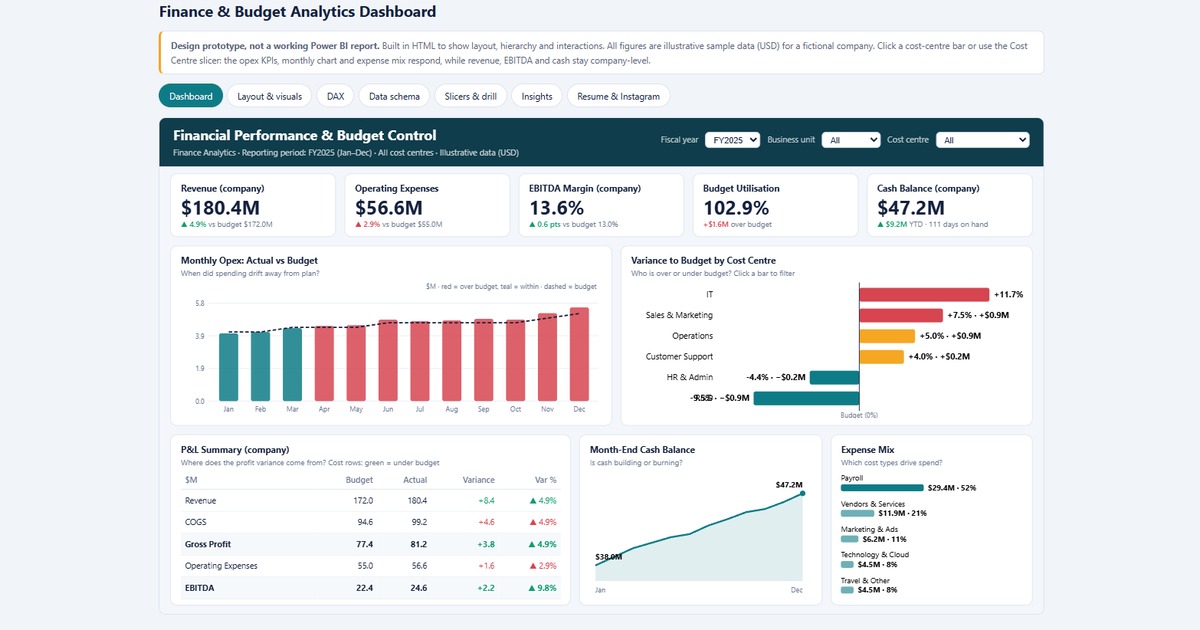The image size is (1200, 630).
Task: Select the Aug opex bar
Action: (x=452, y=361)
